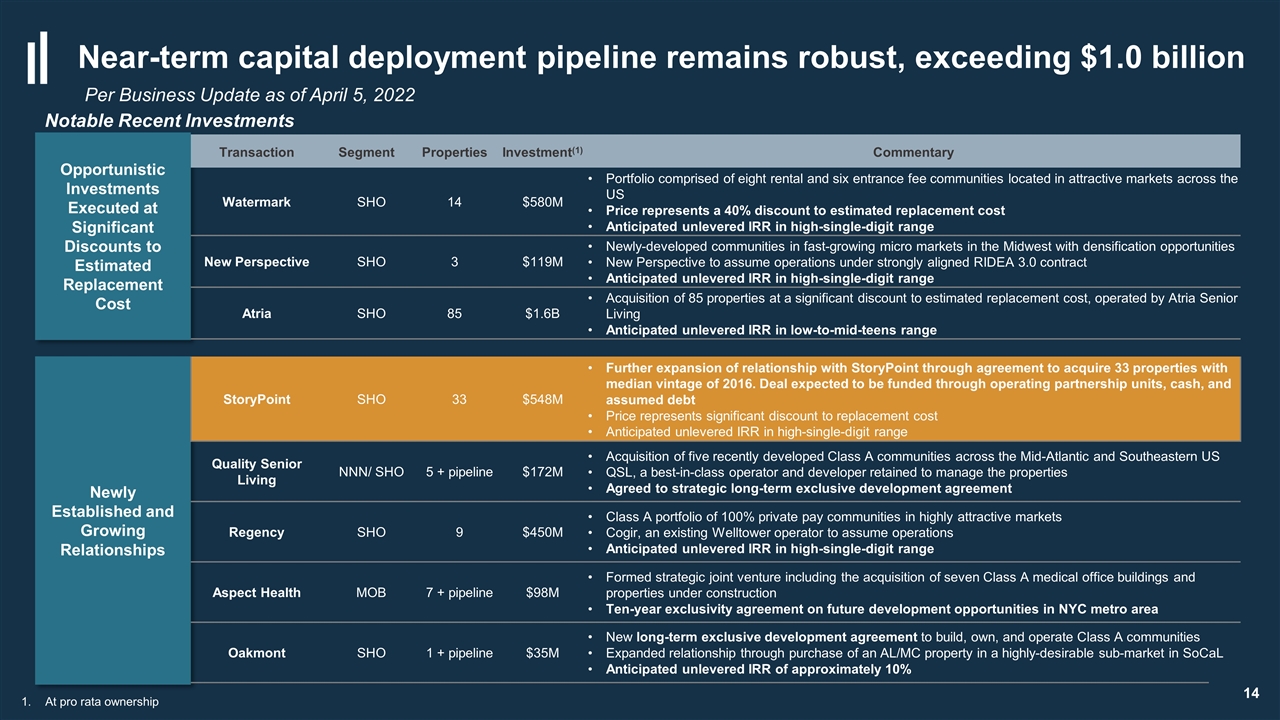1280x720 pixels.
Task: Select the Aspect Health transaction name
Action: tap(257, 592)
